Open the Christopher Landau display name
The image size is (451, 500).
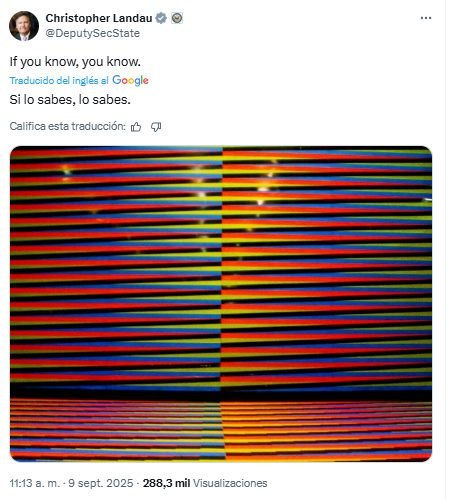[x=99, y=18]
